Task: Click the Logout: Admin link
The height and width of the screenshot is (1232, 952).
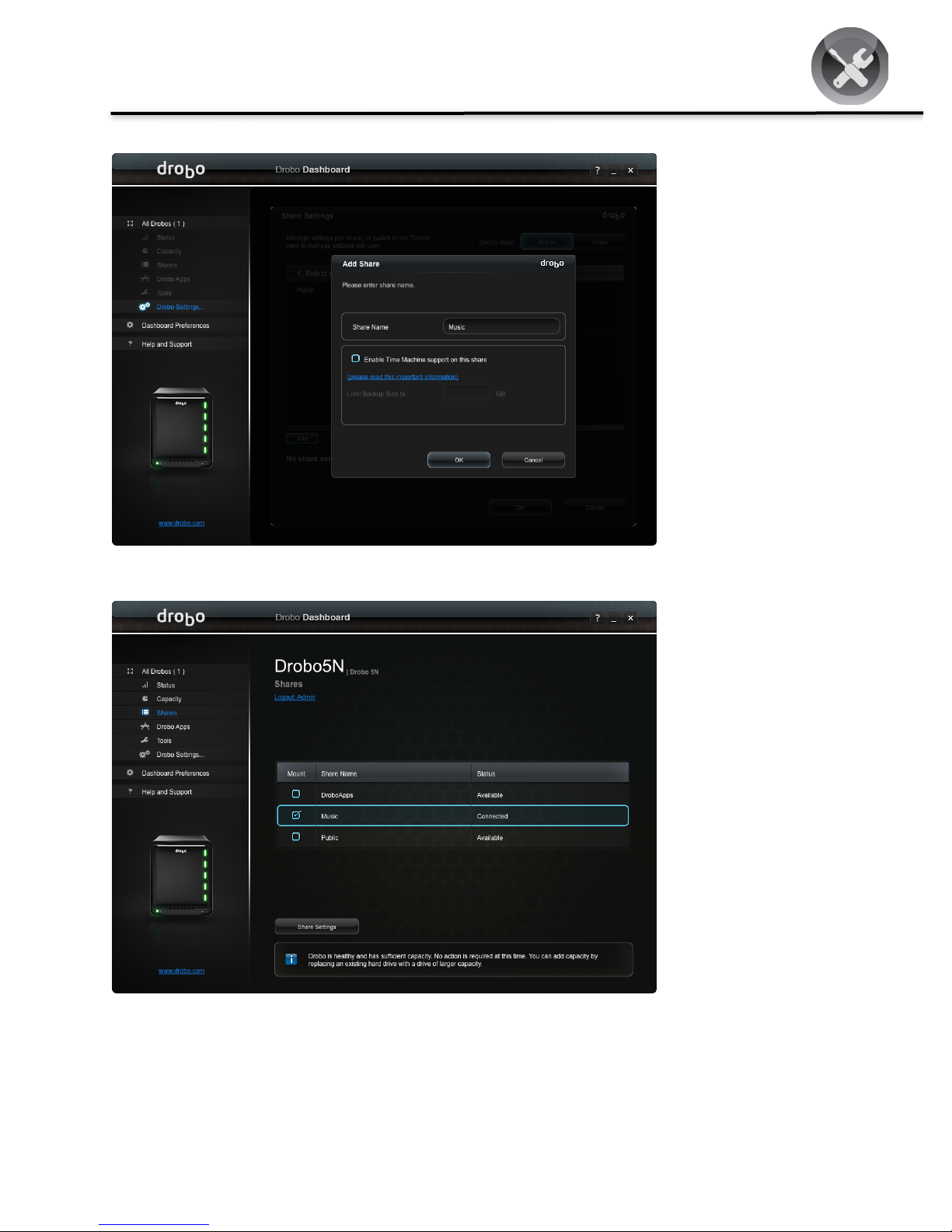Action: (295, 697)
